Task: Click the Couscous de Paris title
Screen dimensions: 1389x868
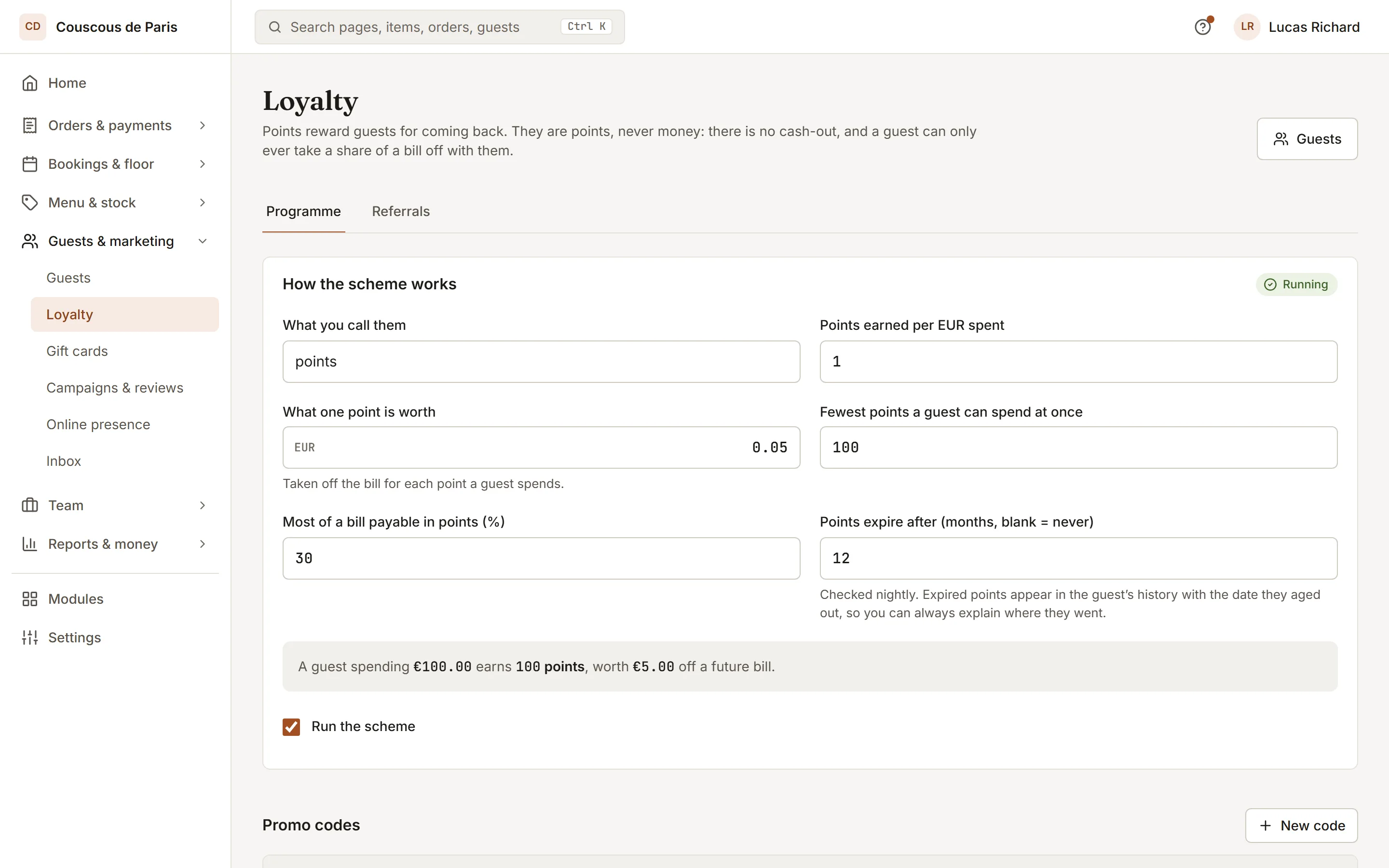Action: pos(117,27)
